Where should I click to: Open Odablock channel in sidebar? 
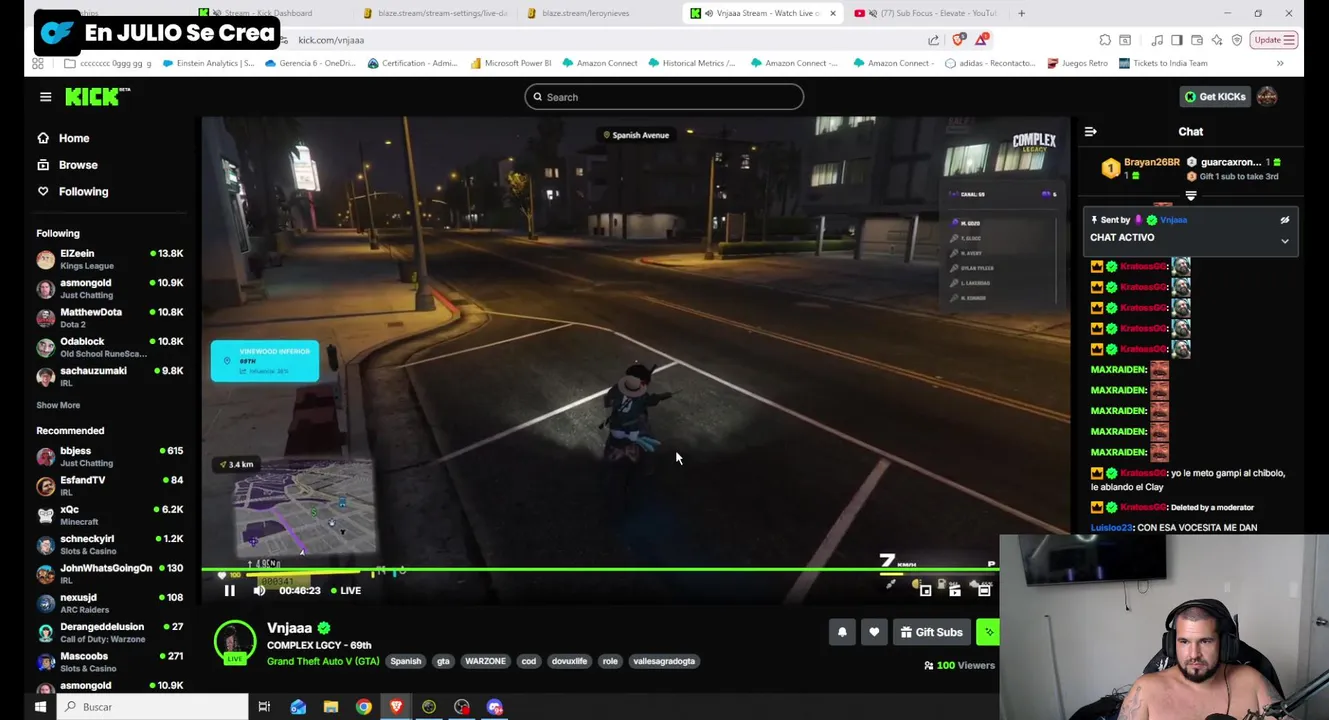pyautogui.click(x=110, y=347)
